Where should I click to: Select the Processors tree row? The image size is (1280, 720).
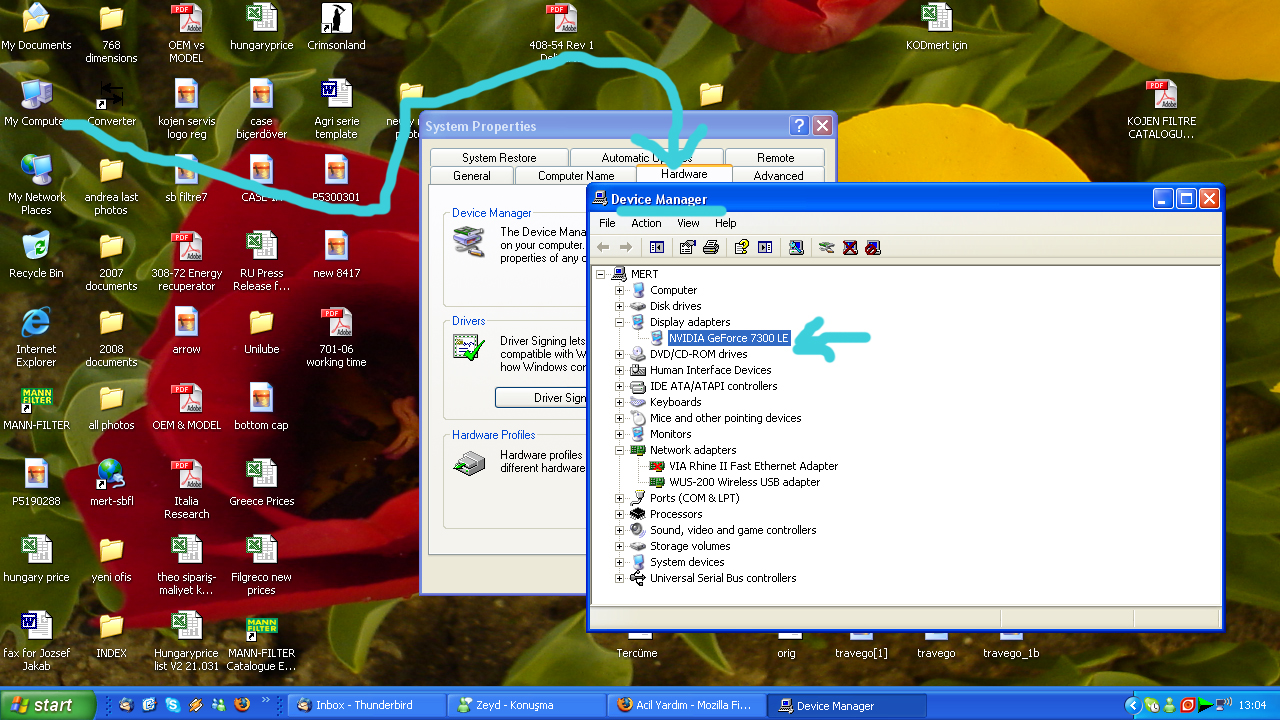[676, 514]
